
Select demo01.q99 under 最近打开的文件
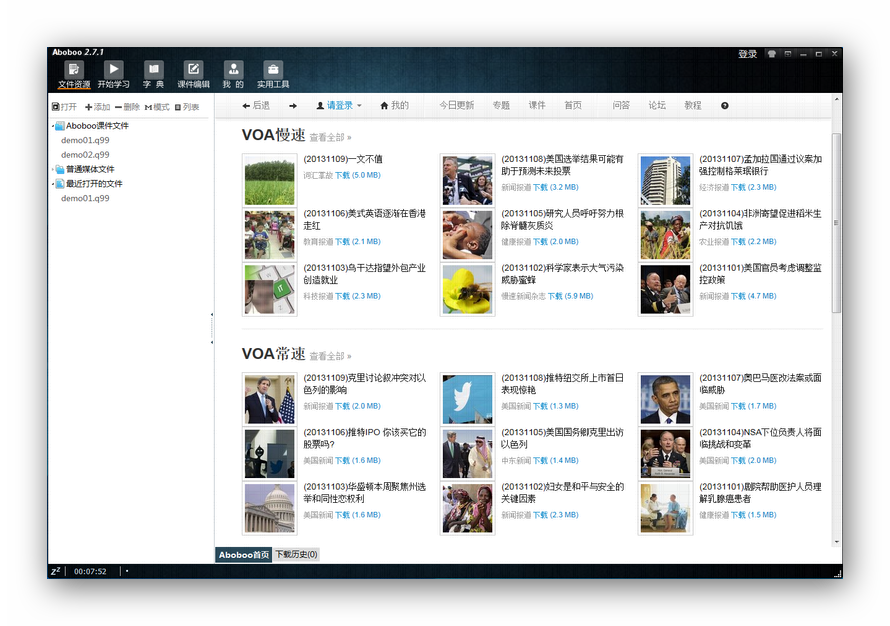(85, 198)
